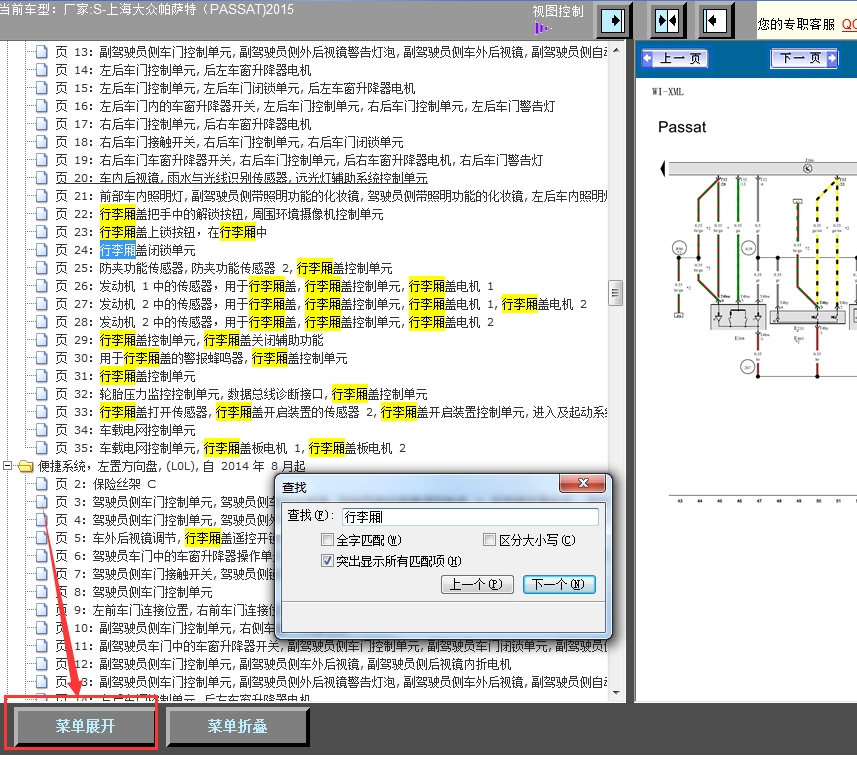Click the split-view center icon
Image resolution: width=857 pixels, height=761 pixels.
pyautogui.click(x=667, y=20)
